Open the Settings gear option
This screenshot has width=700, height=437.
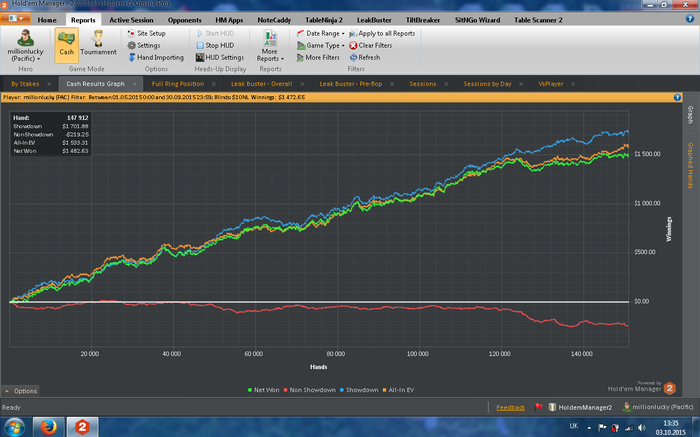[144, 46]
